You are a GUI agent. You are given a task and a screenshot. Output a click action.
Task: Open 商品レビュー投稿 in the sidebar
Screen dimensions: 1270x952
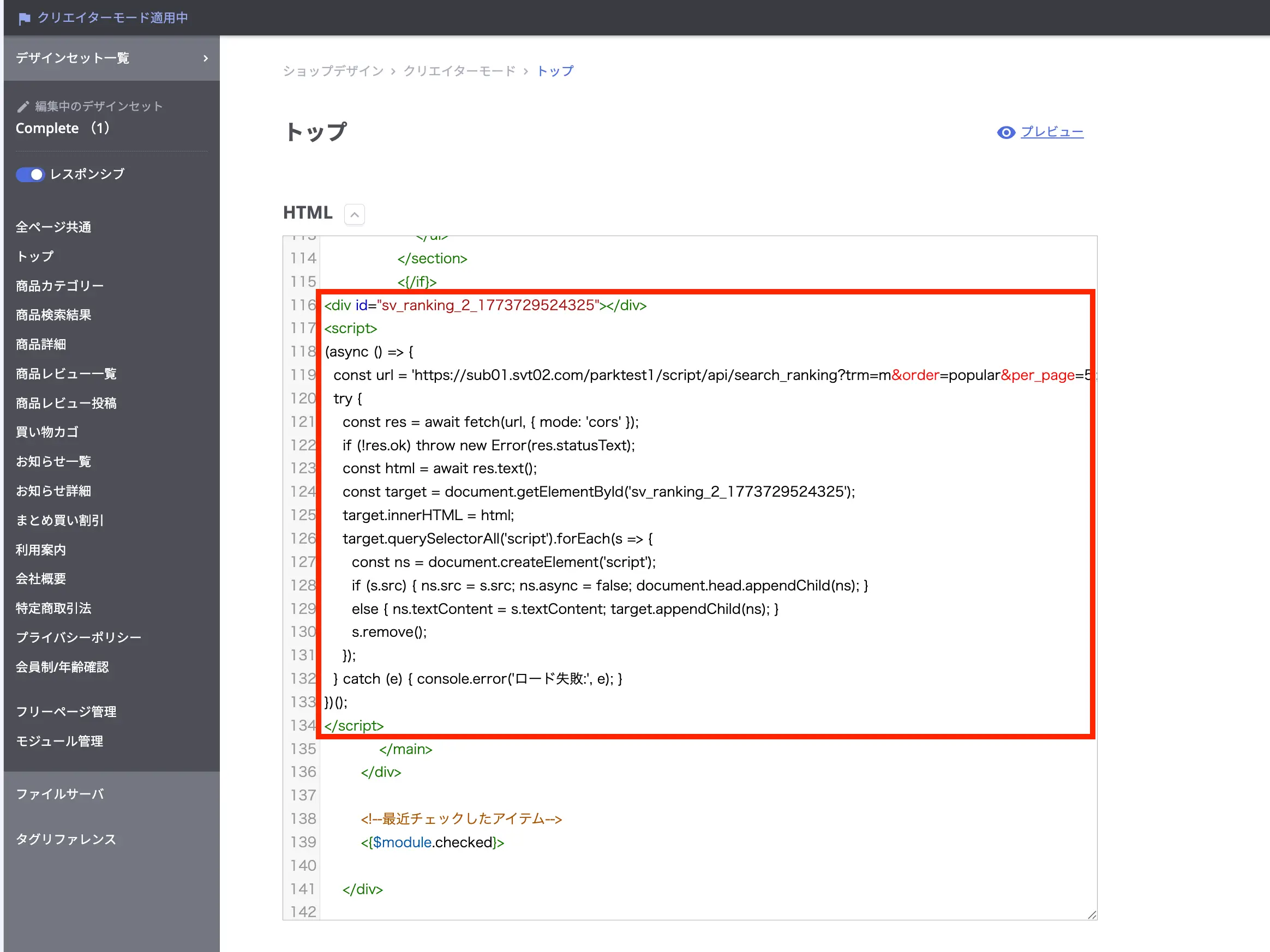click(66, 403)
